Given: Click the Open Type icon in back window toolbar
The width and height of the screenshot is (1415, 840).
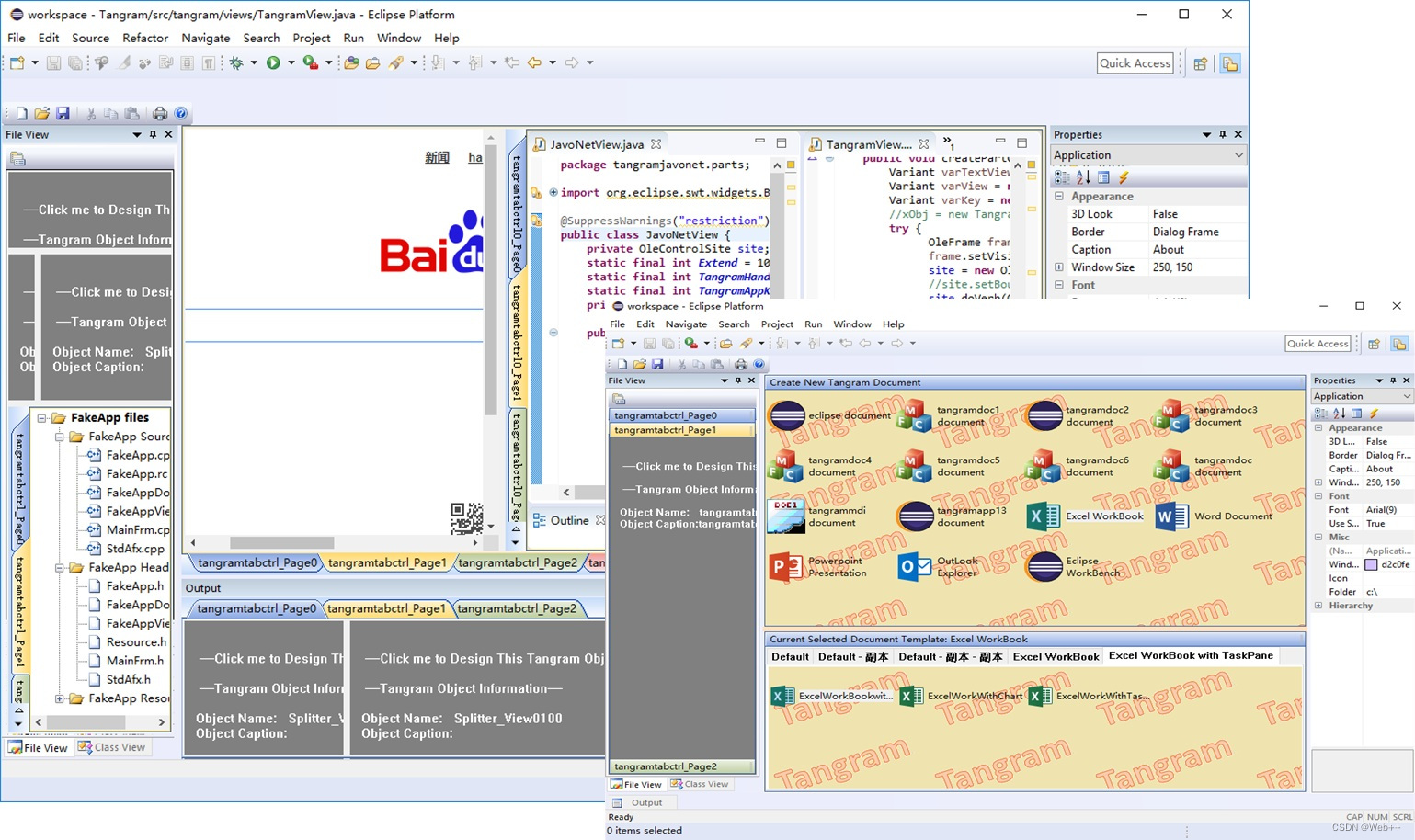Looking at the screenshot, I should coord(351,62).
